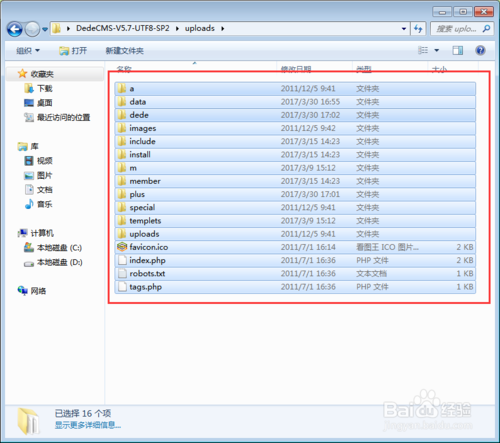Image resolution: width=500 pixels, height=443 pixels.
Task: Expand the recent pages dropdown arrow
Action: 45,30
